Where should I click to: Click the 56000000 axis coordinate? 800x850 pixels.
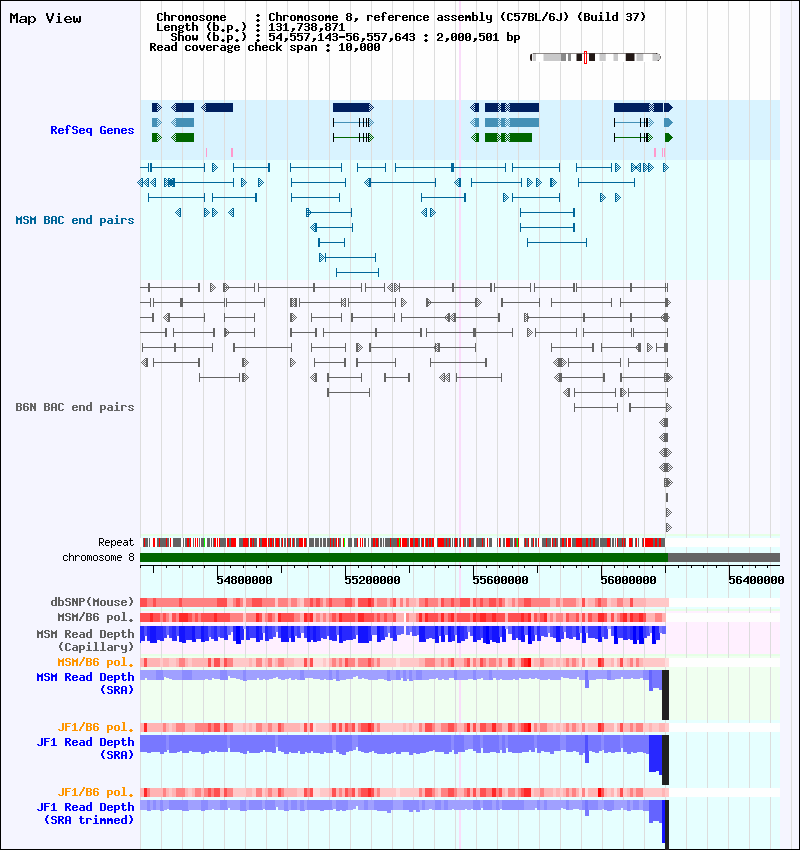coord(628,580)
